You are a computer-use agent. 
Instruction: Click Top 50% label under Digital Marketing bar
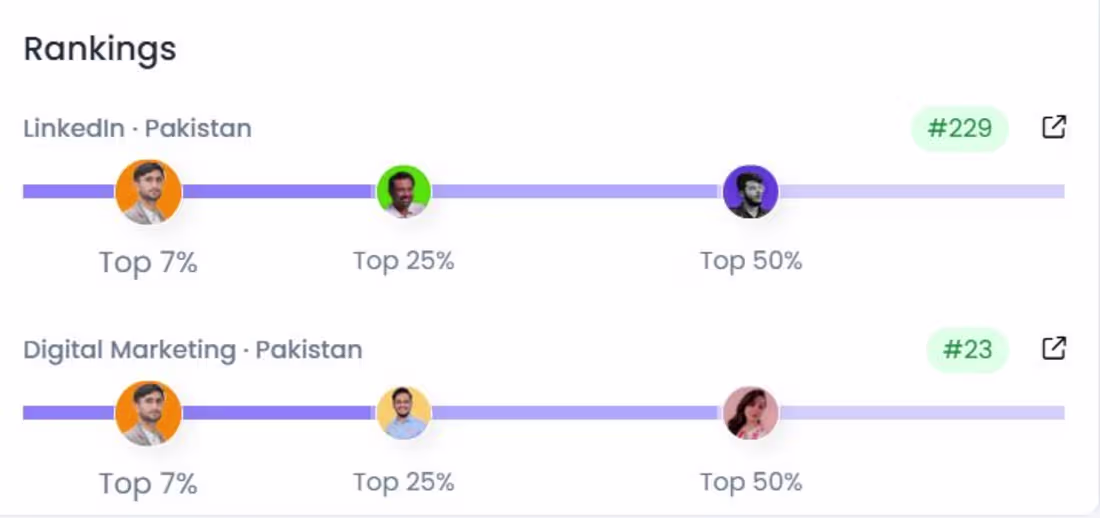tap(751, 482)
